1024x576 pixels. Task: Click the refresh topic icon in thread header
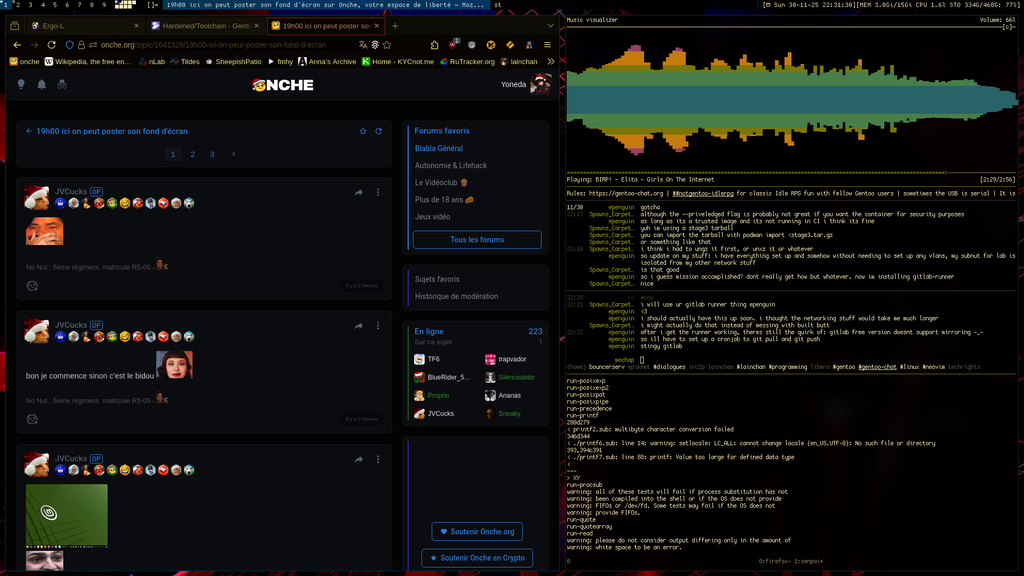(x=378, y=131)
